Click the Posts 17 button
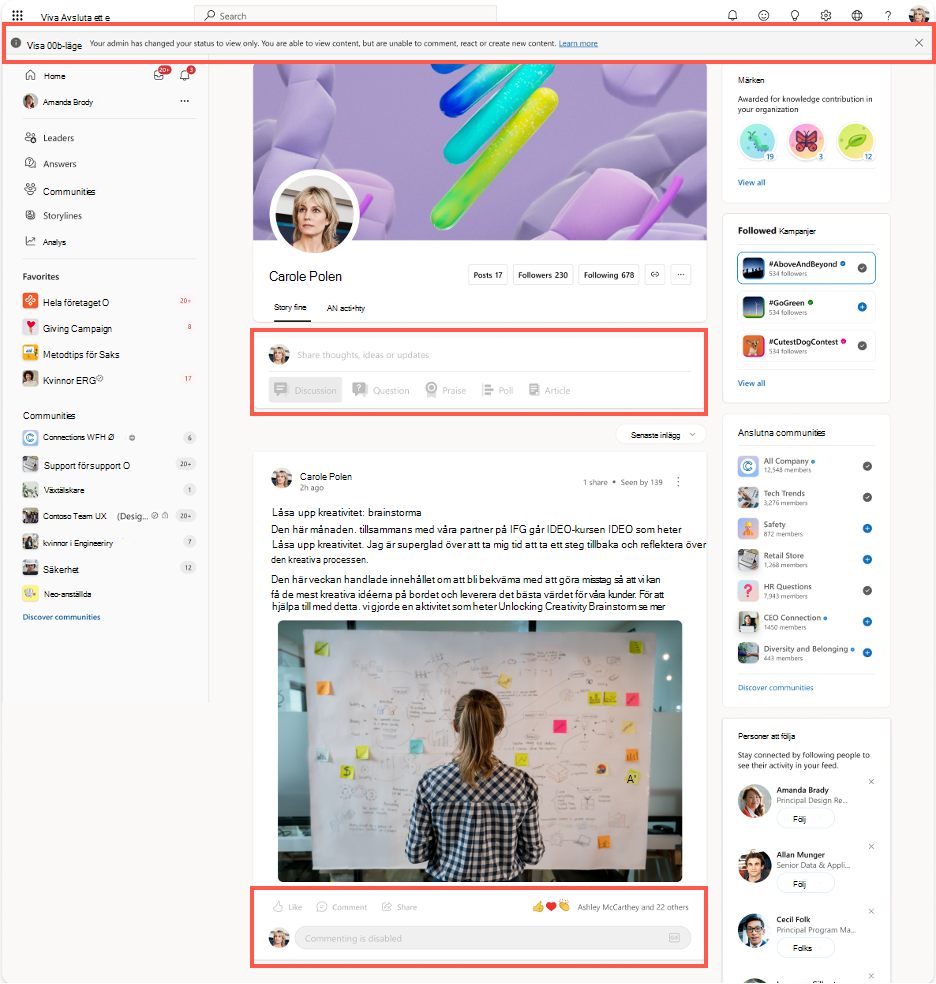Viewport: 936px width, 984px height. tap(487, 275)
